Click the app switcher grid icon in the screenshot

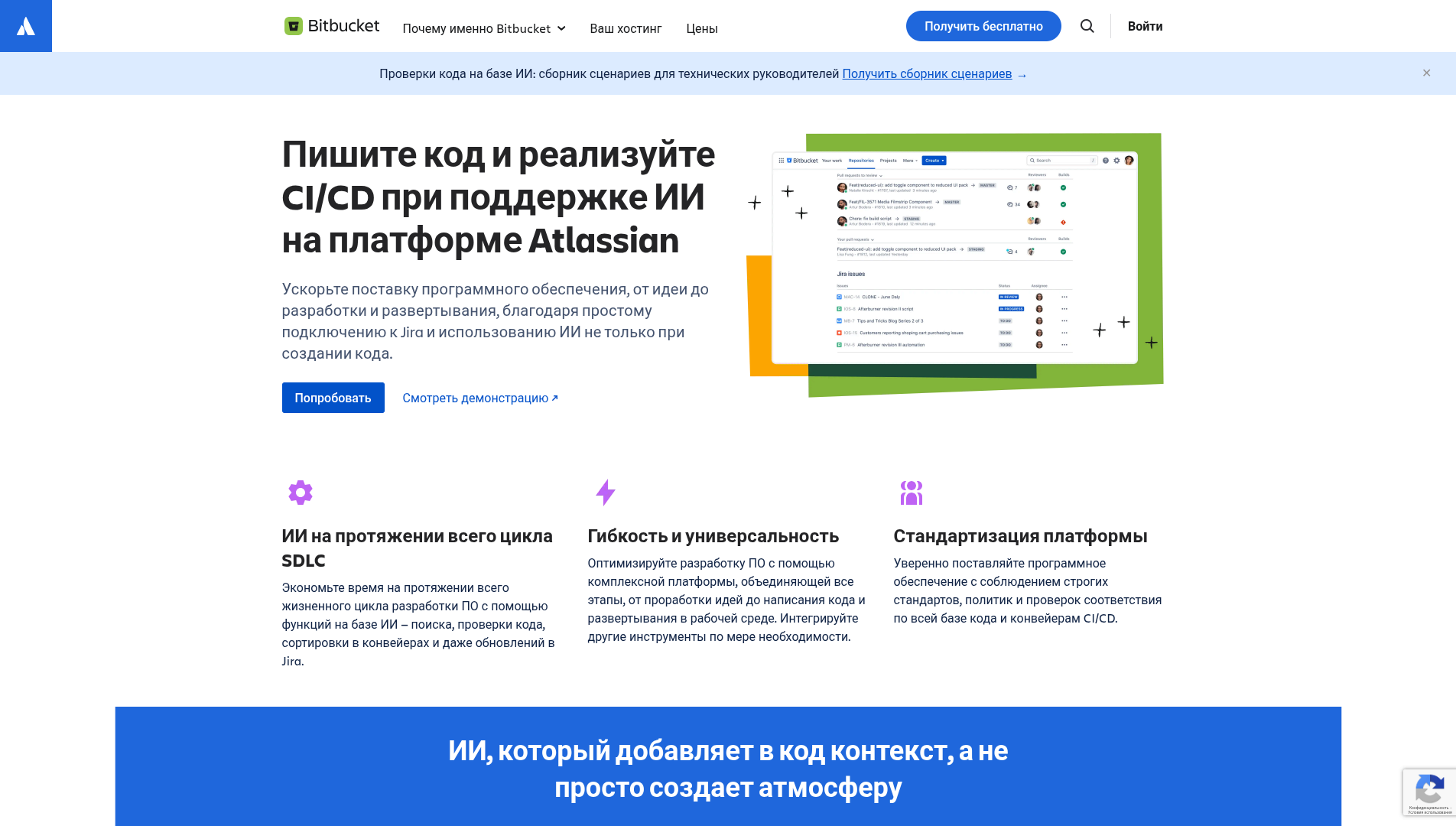(781, 161)
